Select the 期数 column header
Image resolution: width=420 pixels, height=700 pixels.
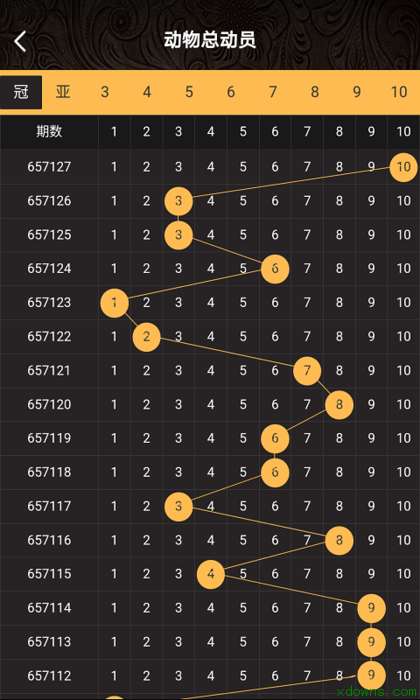(49, 132)
